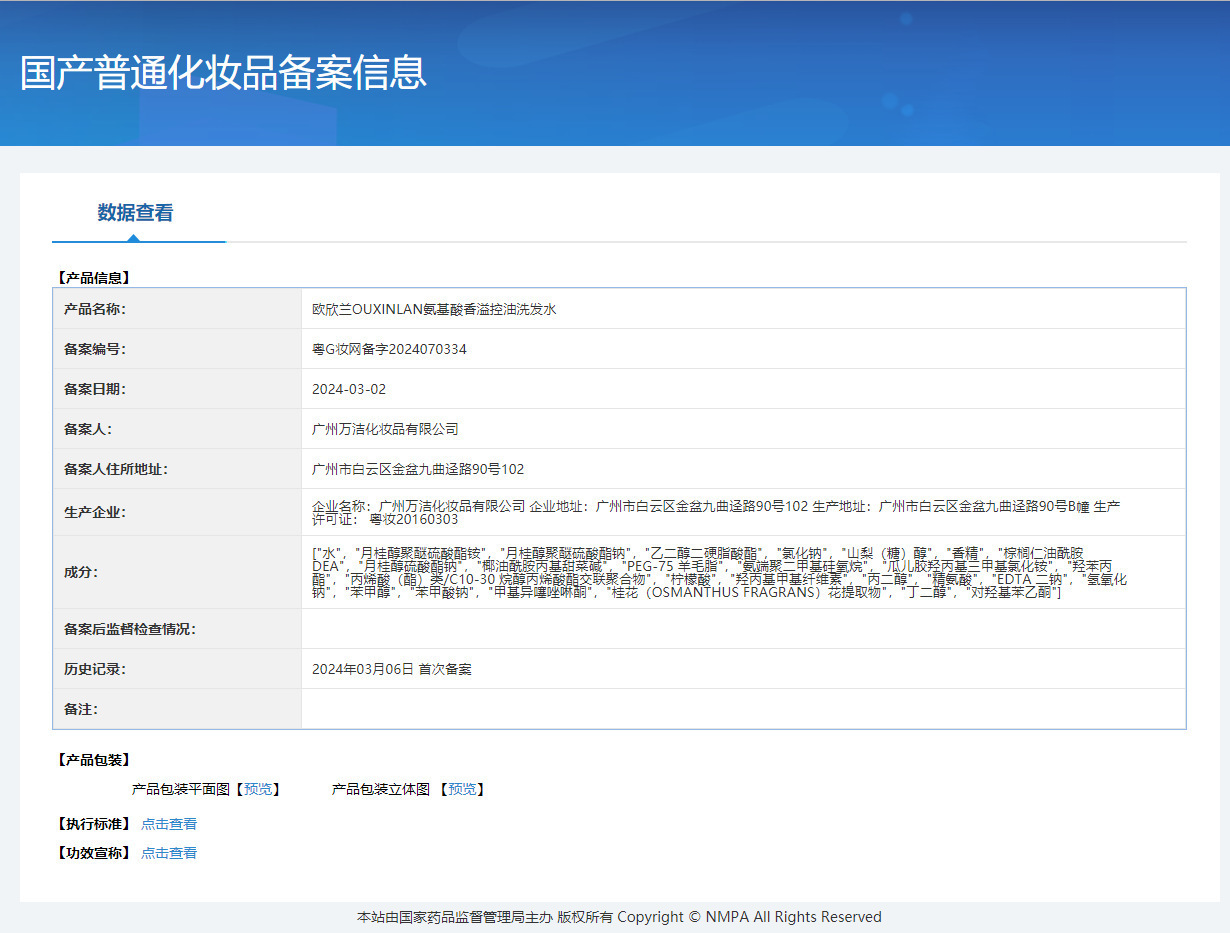
Task: Select the 【产品信息】 section heading
Action: tap(93, 278)
